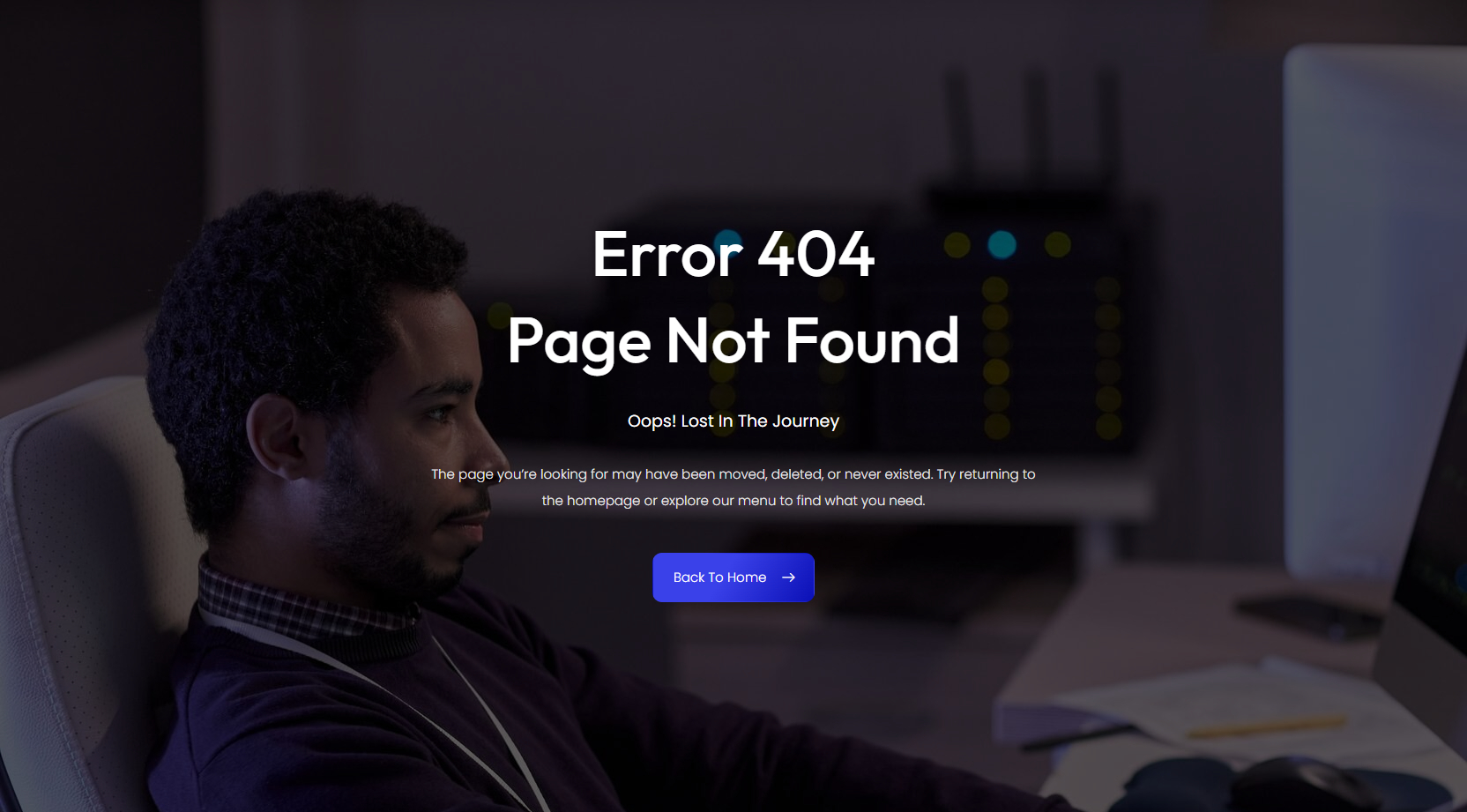Click the yellow light right of the teal light

tap(1057, 244)
